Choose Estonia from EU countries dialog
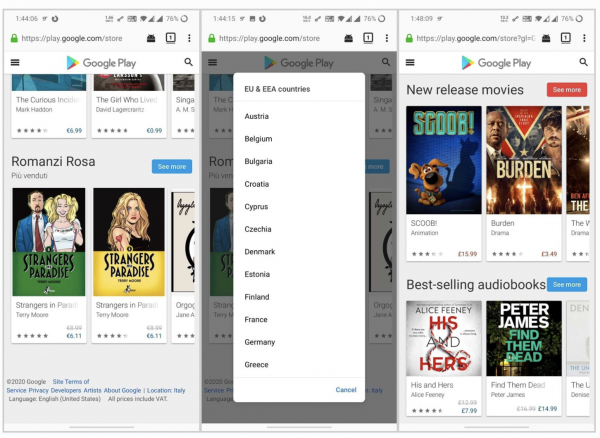The height and width of the screenshot is (438, 600). (299, 274)
